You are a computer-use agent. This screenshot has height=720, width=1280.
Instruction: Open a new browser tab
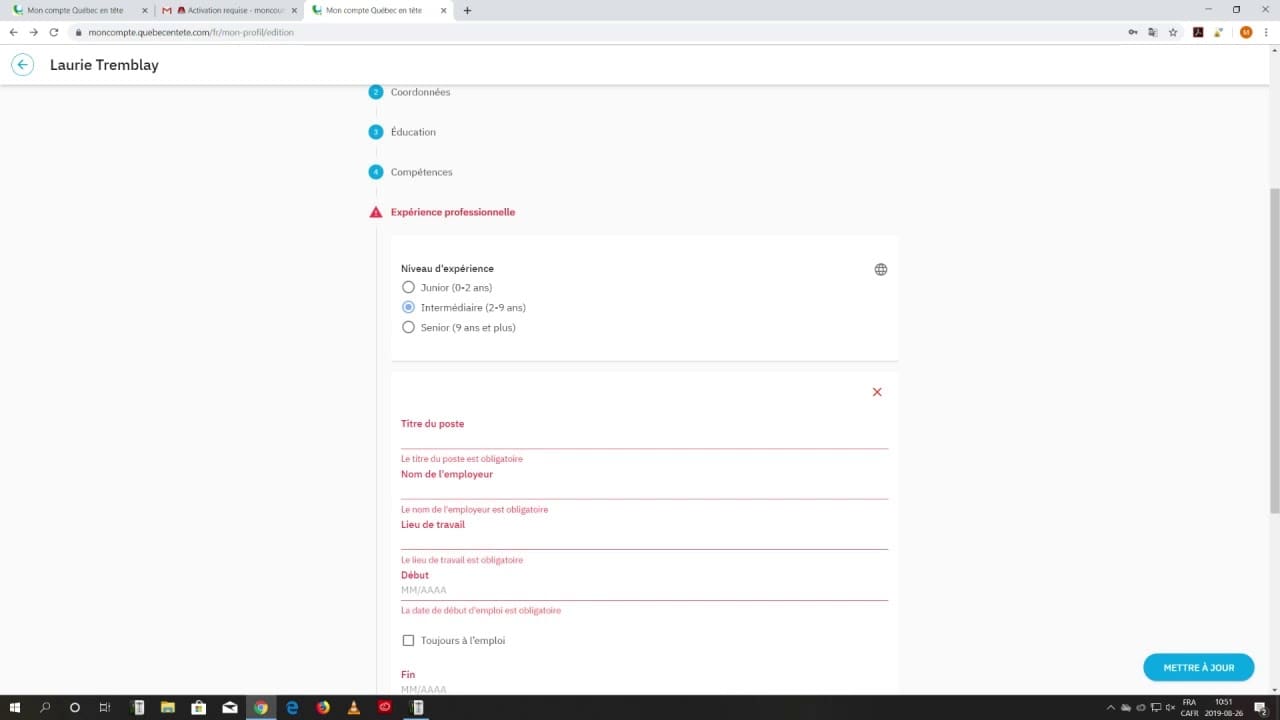pos(467,11)
